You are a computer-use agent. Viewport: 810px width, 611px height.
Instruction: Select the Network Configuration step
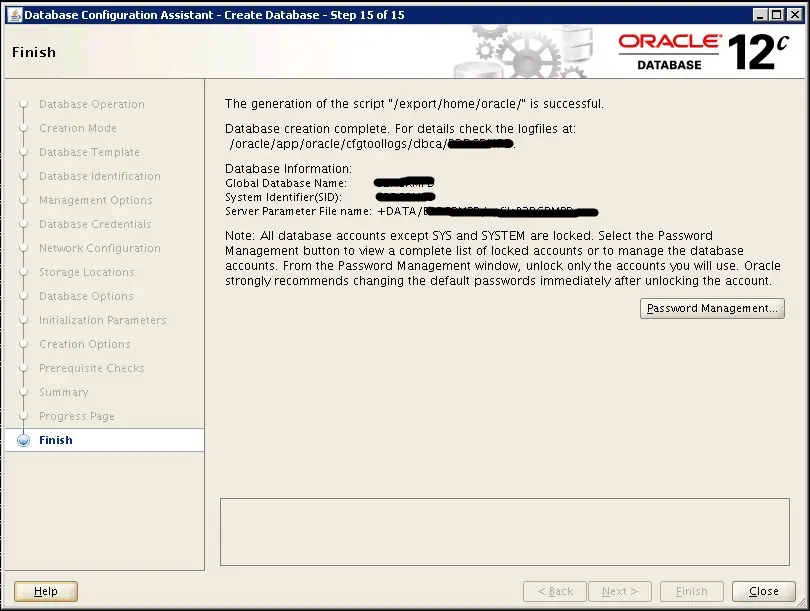pos(100,248)
